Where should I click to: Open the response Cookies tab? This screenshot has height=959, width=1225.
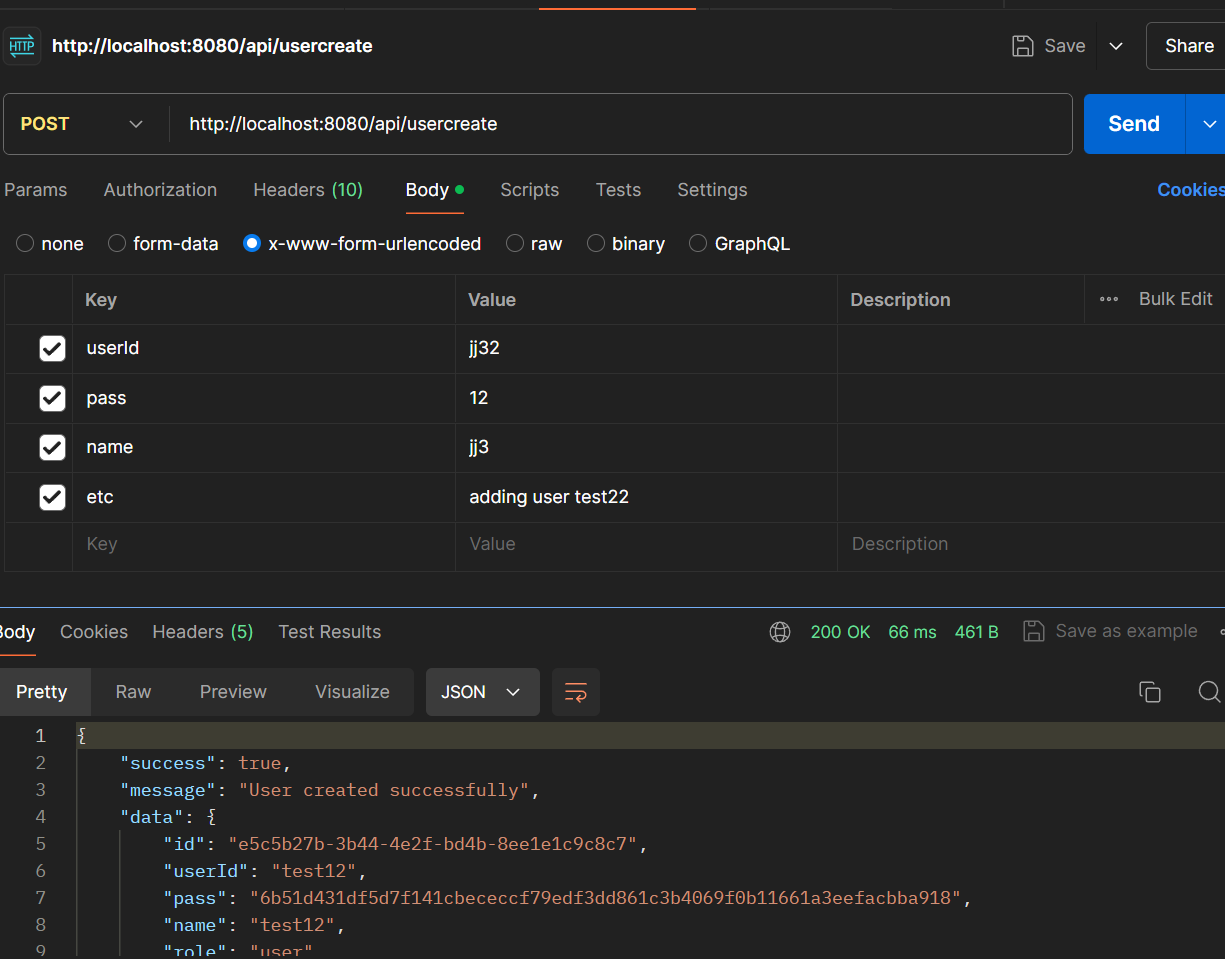pos(94,632)
